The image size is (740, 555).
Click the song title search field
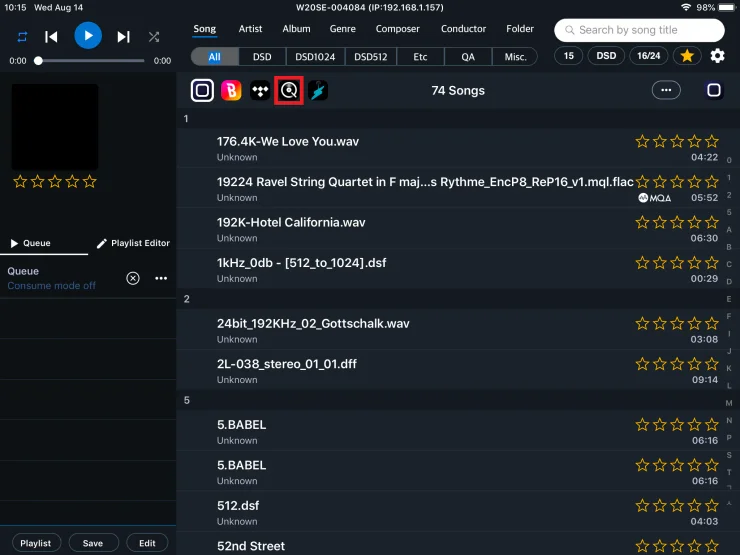coord(639,30)
